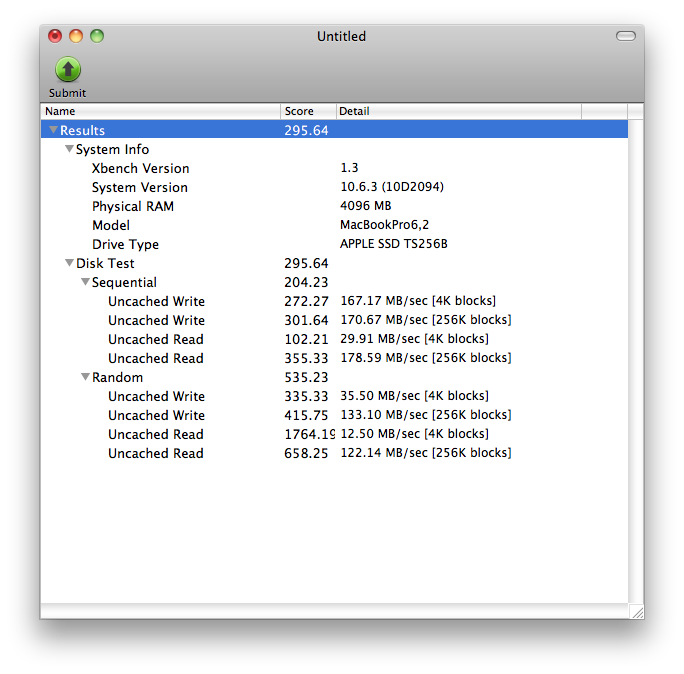Select the Disk Test row label
Screen dimensions: 684x674
click(105, 263)
